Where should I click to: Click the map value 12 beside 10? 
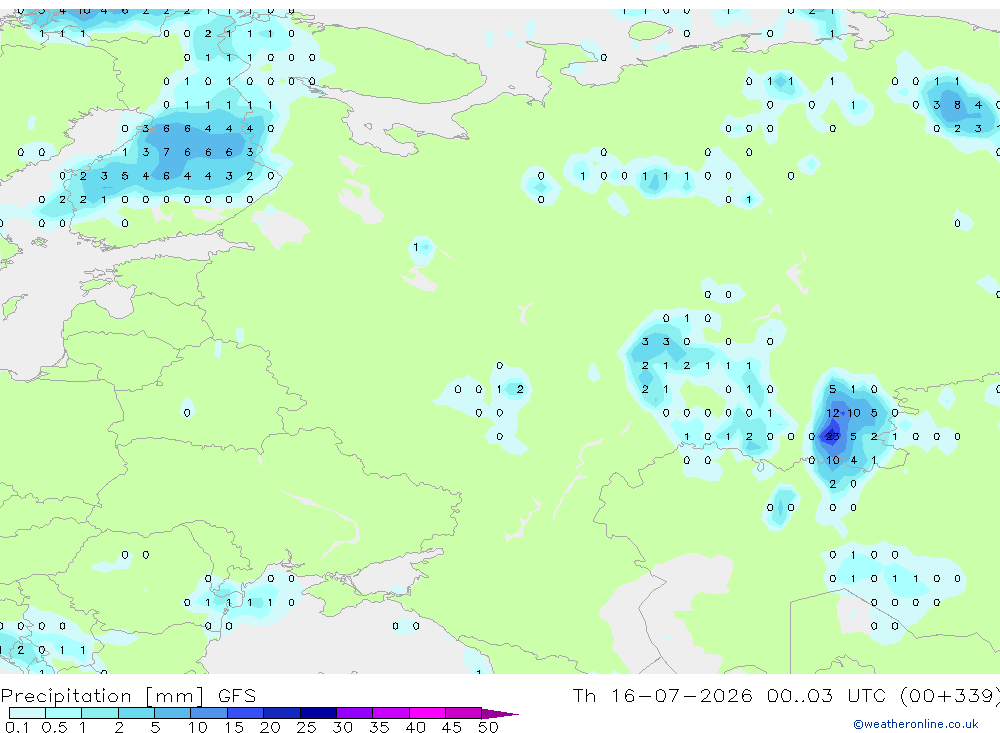coord(832,413)
